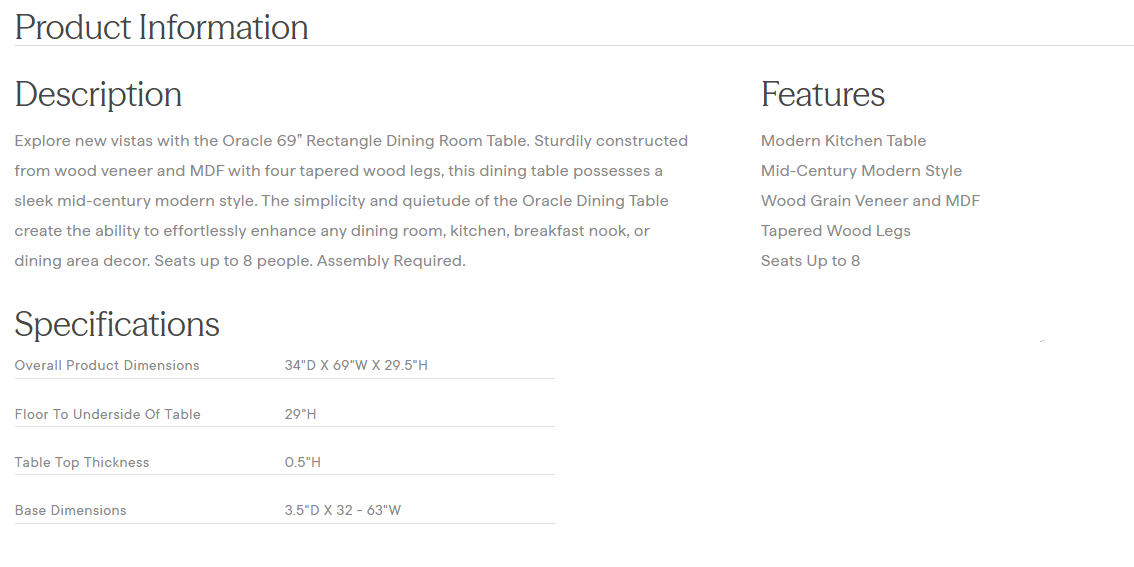Click the Base Dimensions label
Image resolution: width=1134 pixels, height=567 pixels.
pos(70,510)
